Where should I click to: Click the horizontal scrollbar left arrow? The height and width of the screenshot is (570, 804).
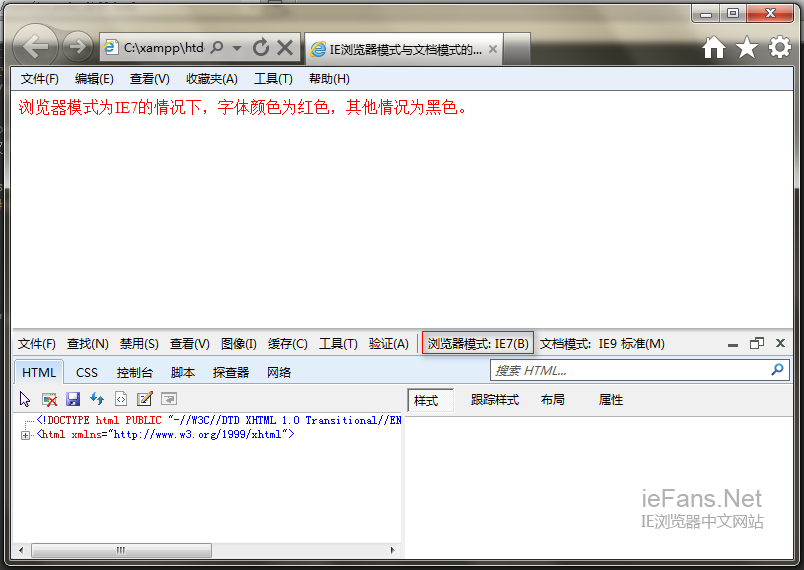pyautogui.click(x=21, y=551)
